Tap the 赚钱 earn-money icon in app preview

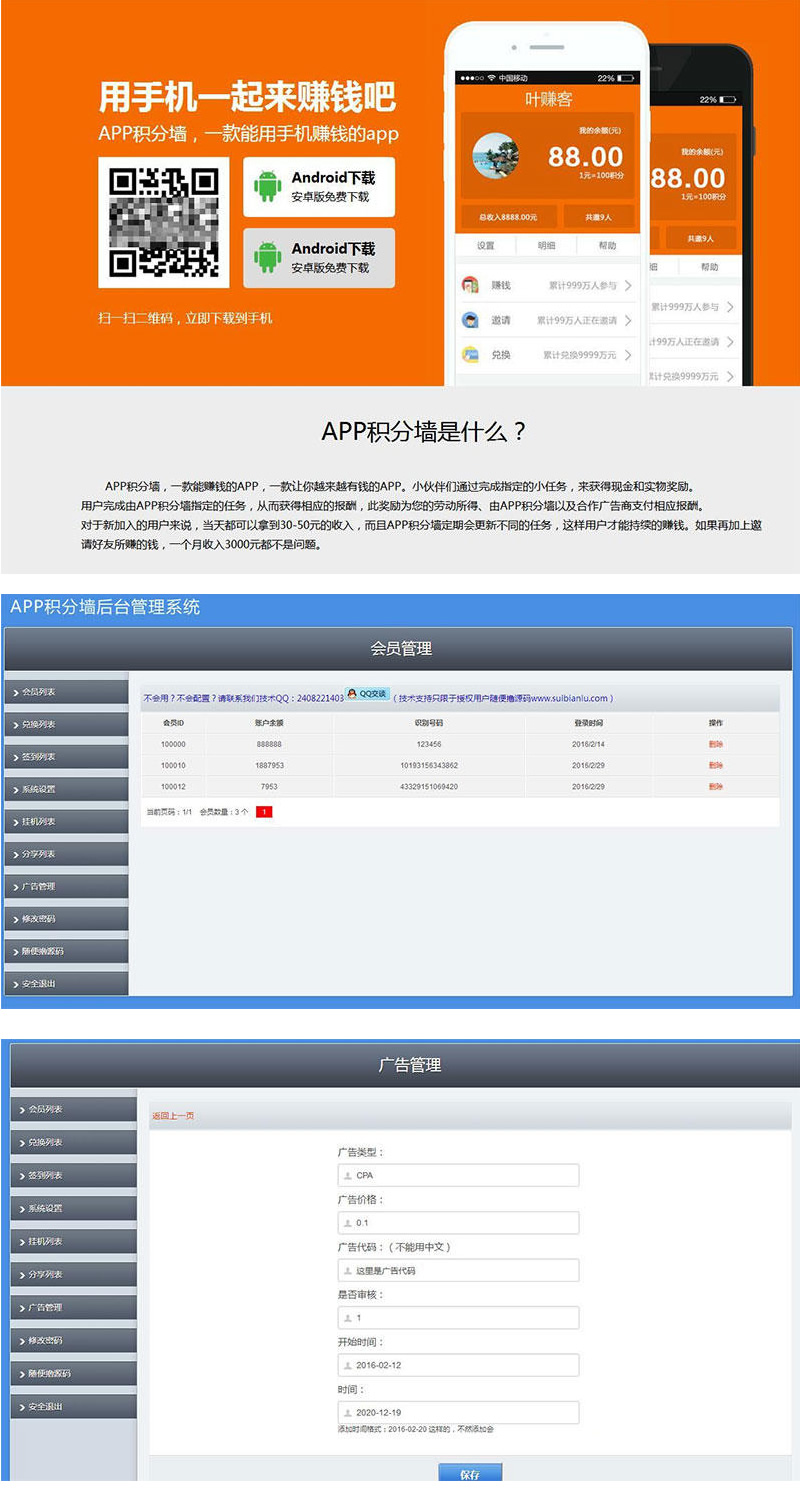pyautogui.click(x=470, y=285)
